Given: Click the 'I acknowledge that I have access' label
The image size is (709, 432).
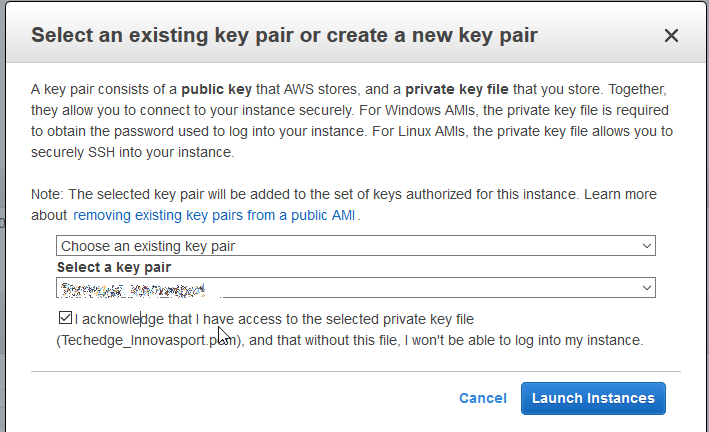Looking at the screenshot, I should tap(273, 319).
